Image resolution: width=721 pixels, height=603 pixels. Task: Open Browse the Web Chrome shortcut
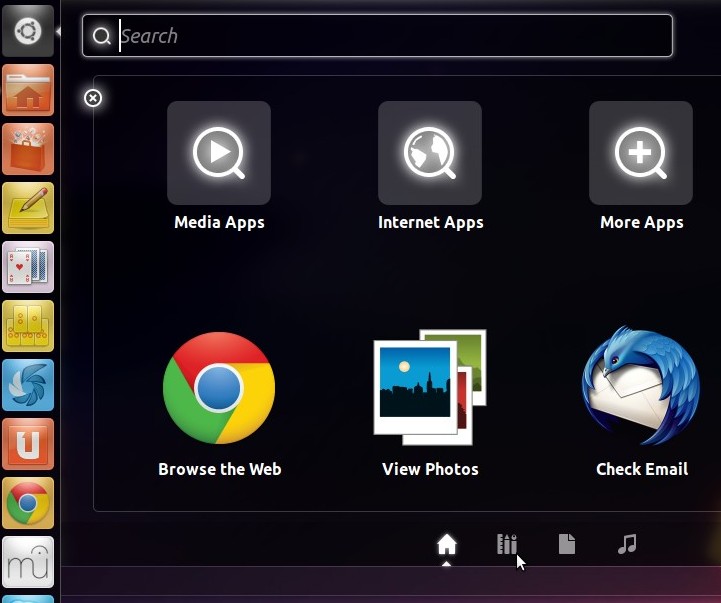pyautogui.click(x=219, y=388)
